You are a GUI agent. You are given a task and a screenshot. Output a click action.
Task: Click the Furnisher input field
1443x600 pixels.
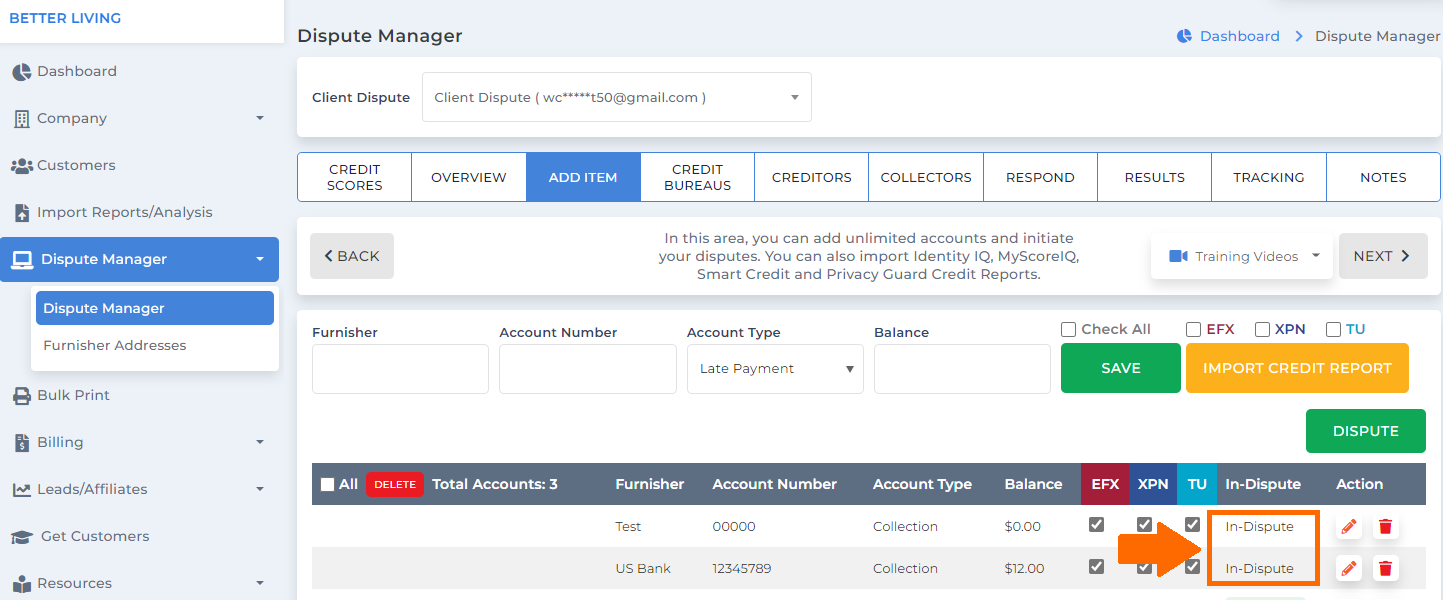400,369
